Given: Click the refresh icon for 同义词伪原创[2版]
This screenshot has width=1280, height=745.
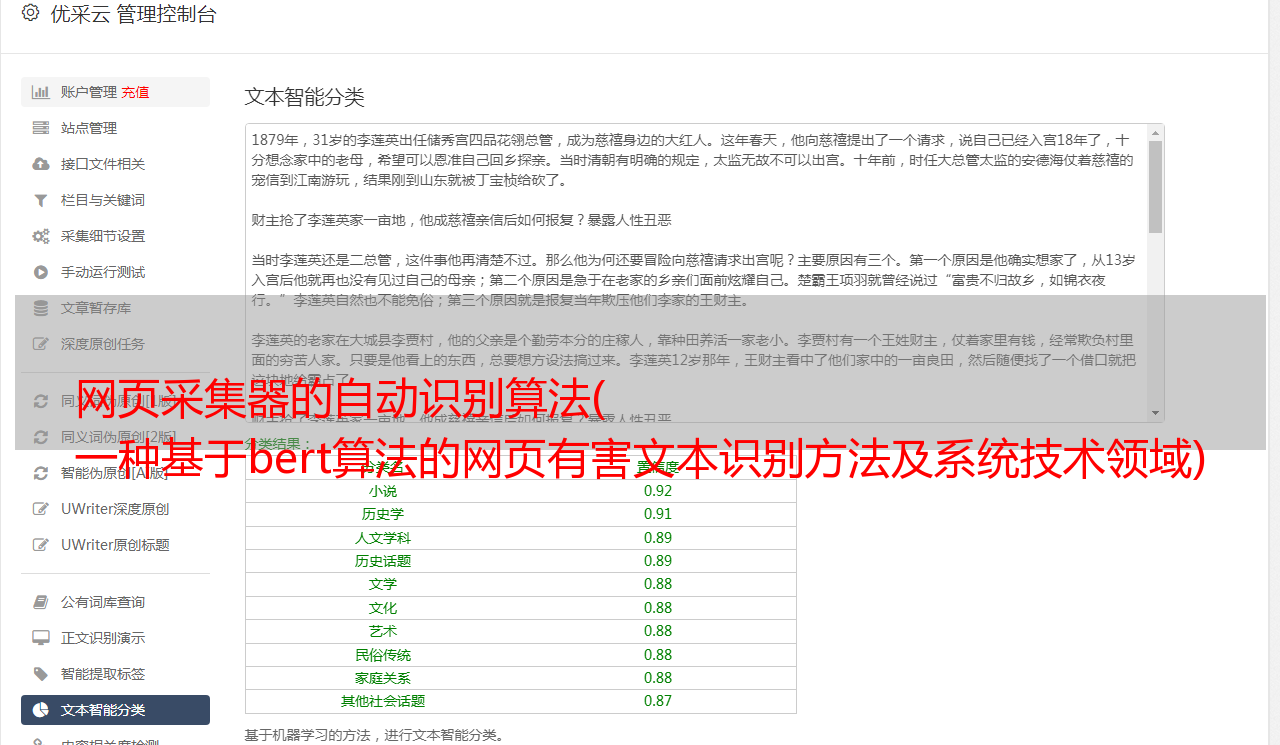Looking at the screenshot, I should [x=41, y=437].
